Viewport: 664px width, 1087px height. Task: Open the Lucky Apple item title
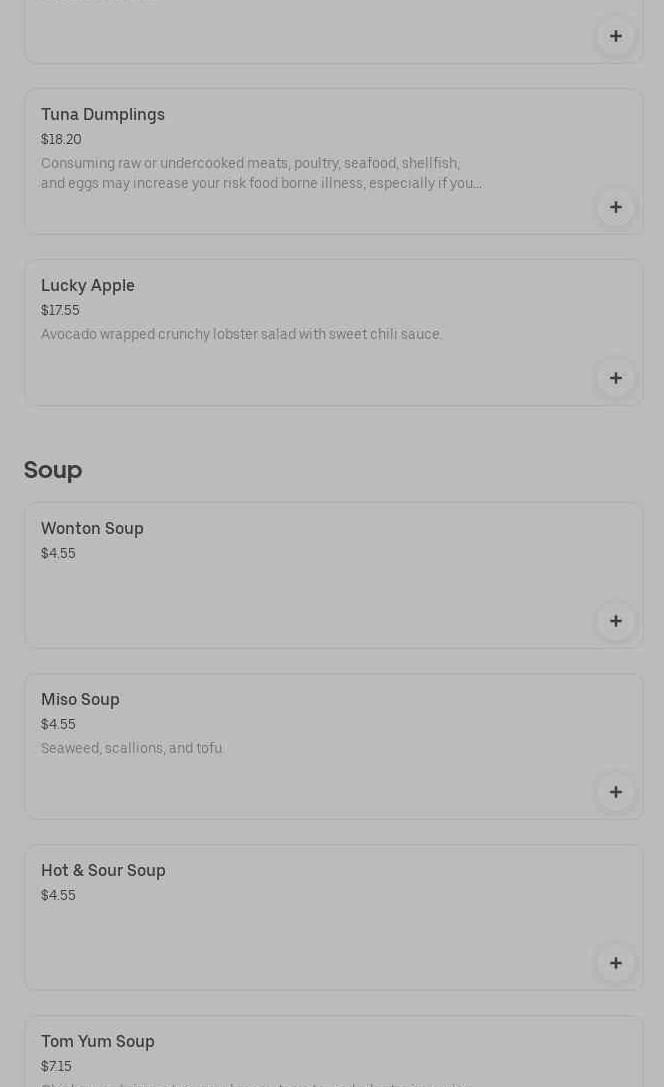click(88, 286)
